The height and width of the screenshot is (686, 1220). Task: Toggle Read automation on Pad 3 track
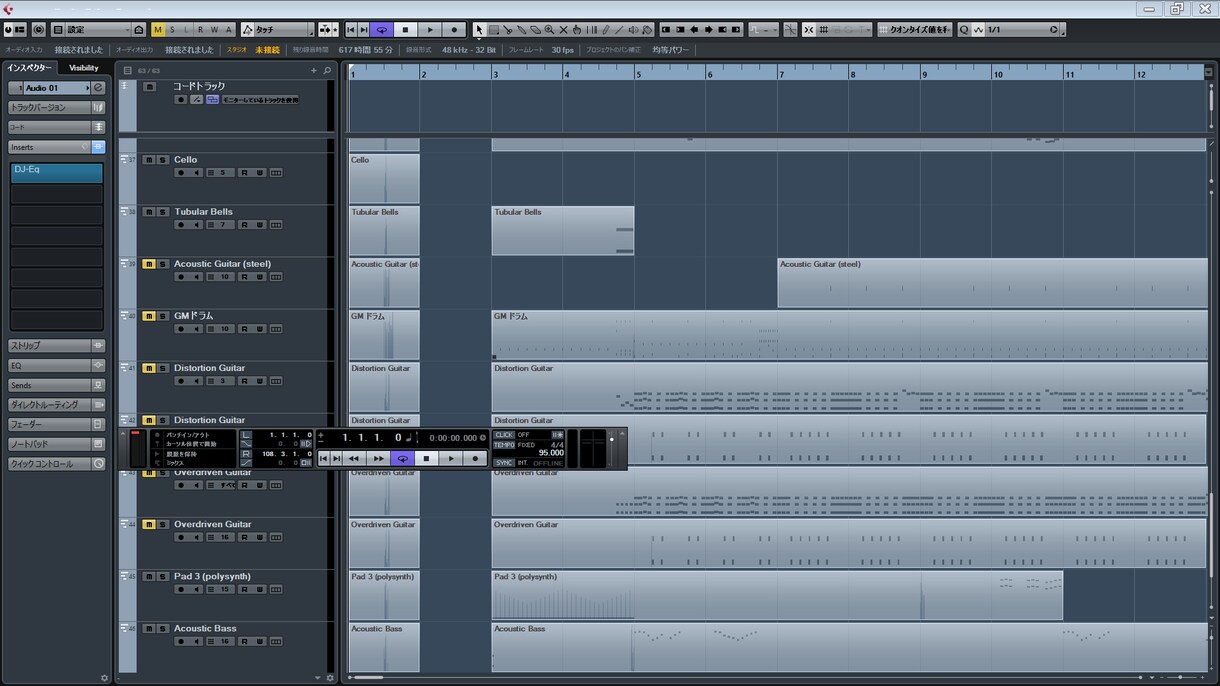pyautogui.click(x=244, y=590)
